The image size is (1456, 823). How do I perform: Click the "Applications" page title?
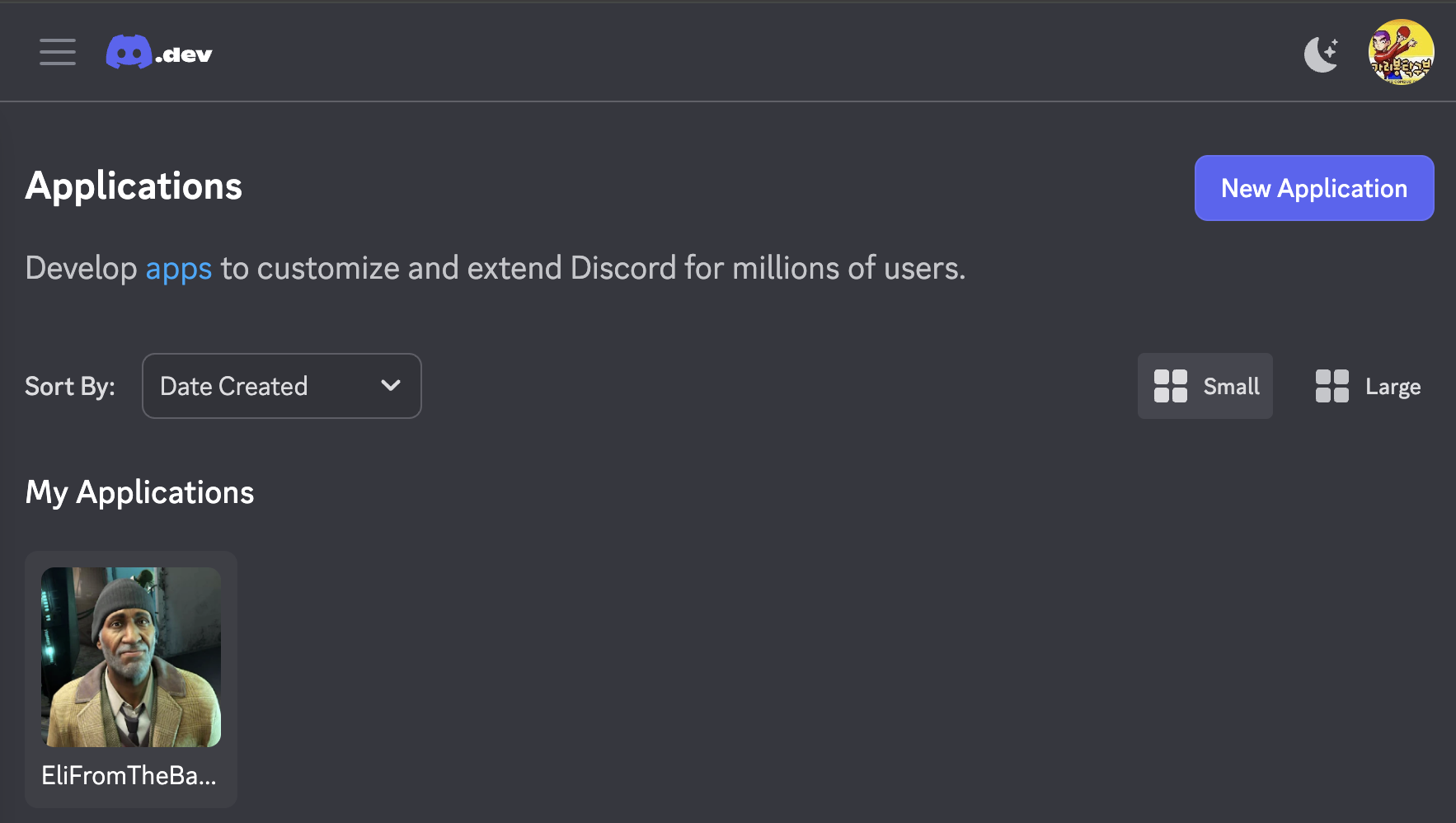pos(134,186)
